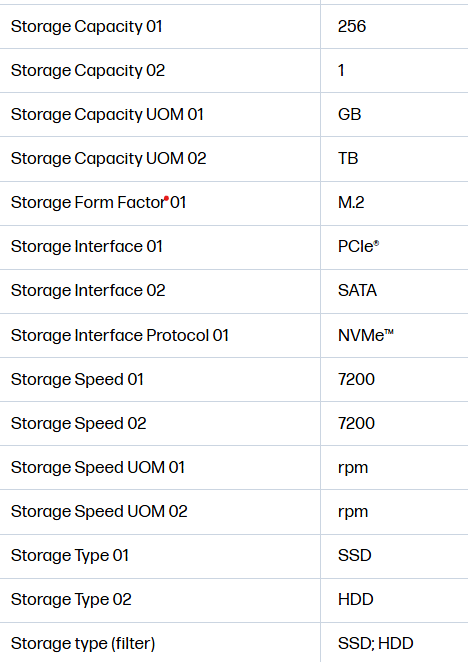Select the SATA interface value
Image resolution: width=468 pixels, height=662 pixels.
point(357,290)
